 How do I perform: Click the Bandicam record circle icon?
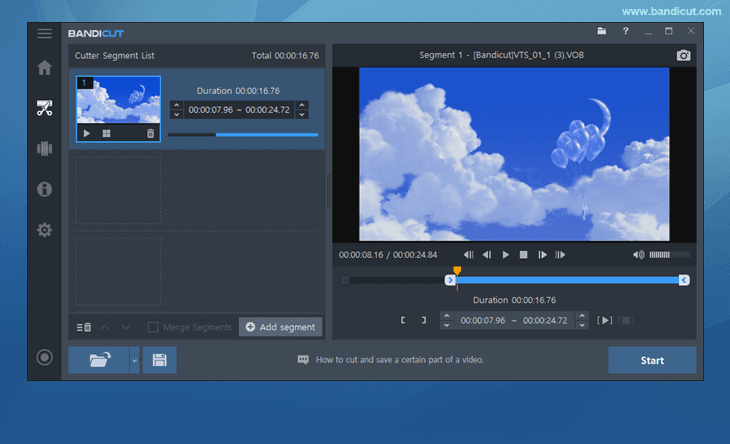coord(45,357)
